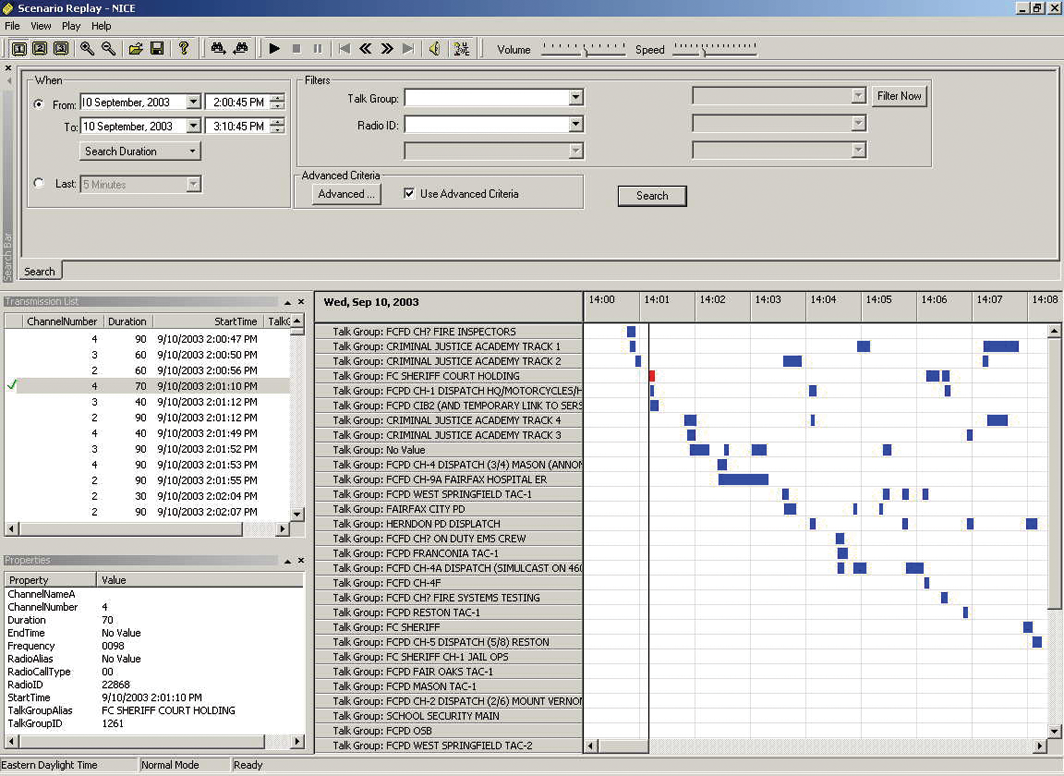Click the Advanced... button
This screenshot has width=1064, height=776.
pos(347,194)
